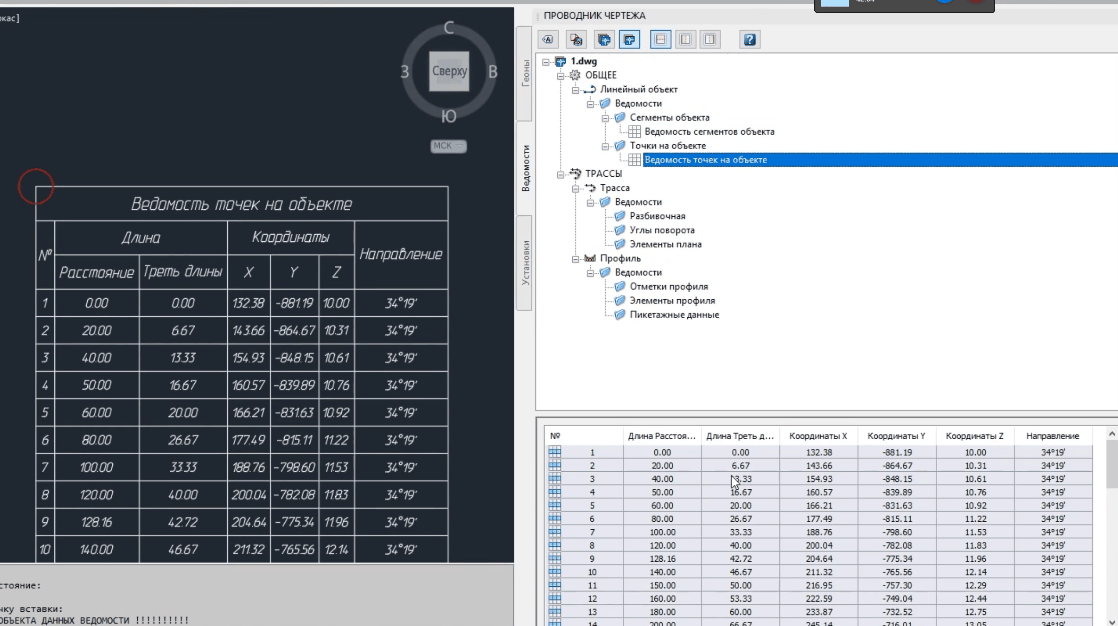
Task: Click the first toolbar icon in Проводник чертежа
Action: coord(549,40)
